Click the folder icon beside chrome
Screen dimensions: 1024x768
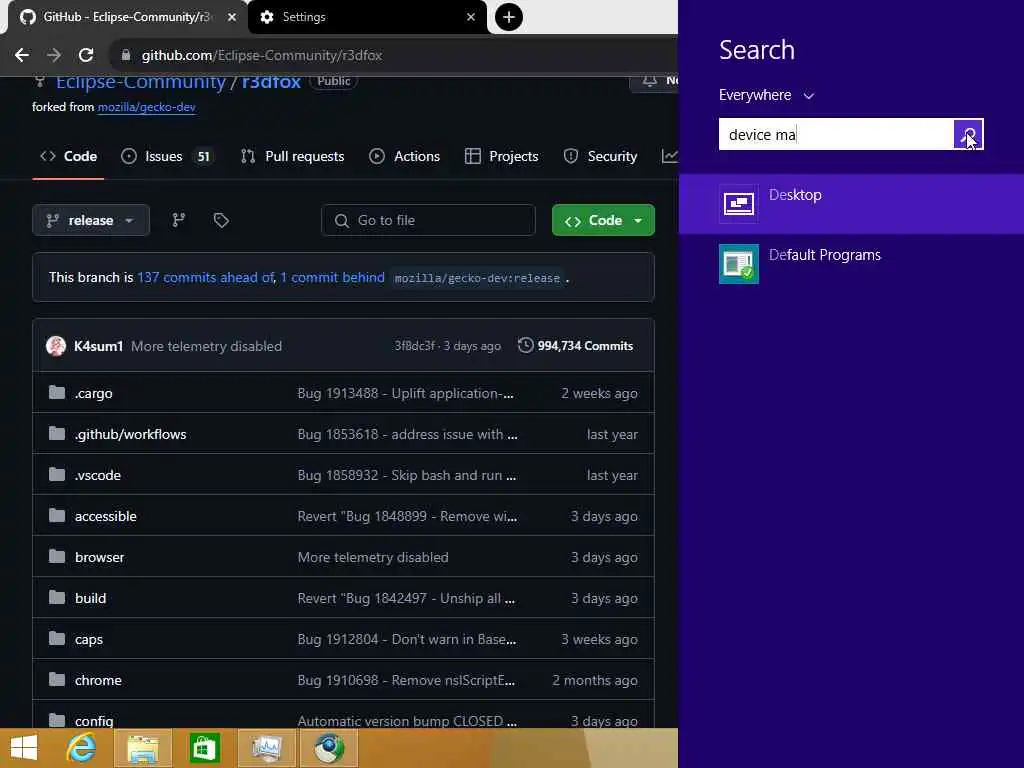(x=57, y=680)
